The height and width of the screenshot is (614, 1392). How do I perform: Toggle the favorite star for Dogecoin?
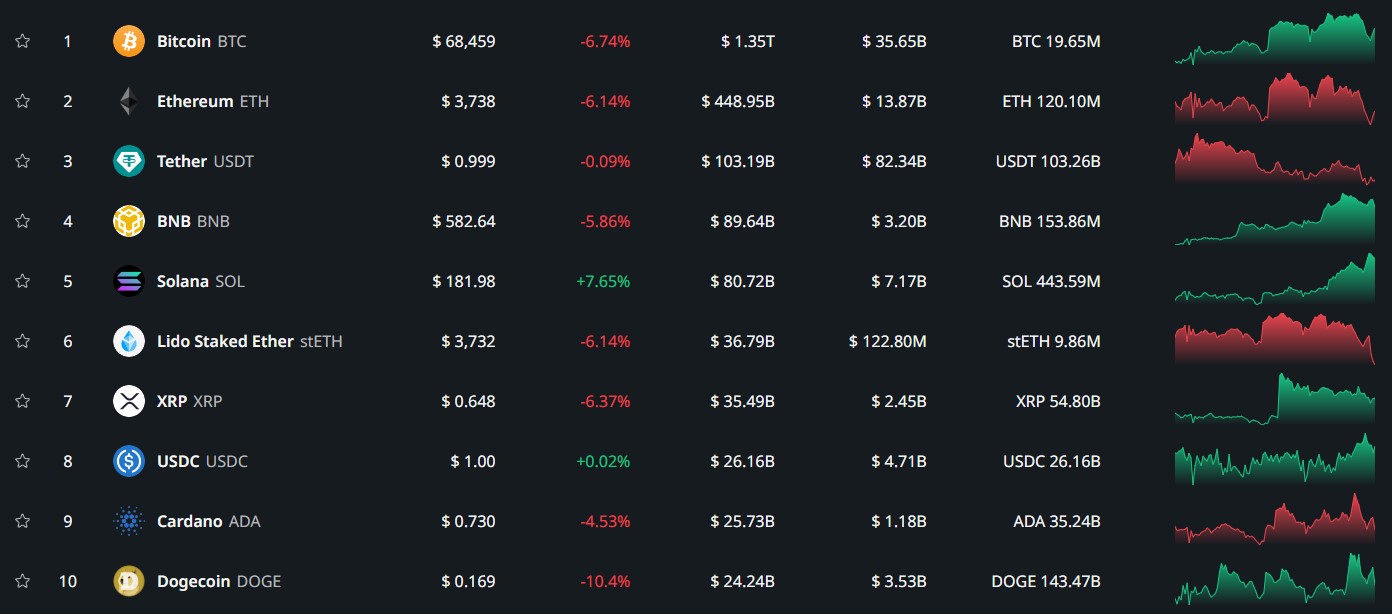point(23,581)
